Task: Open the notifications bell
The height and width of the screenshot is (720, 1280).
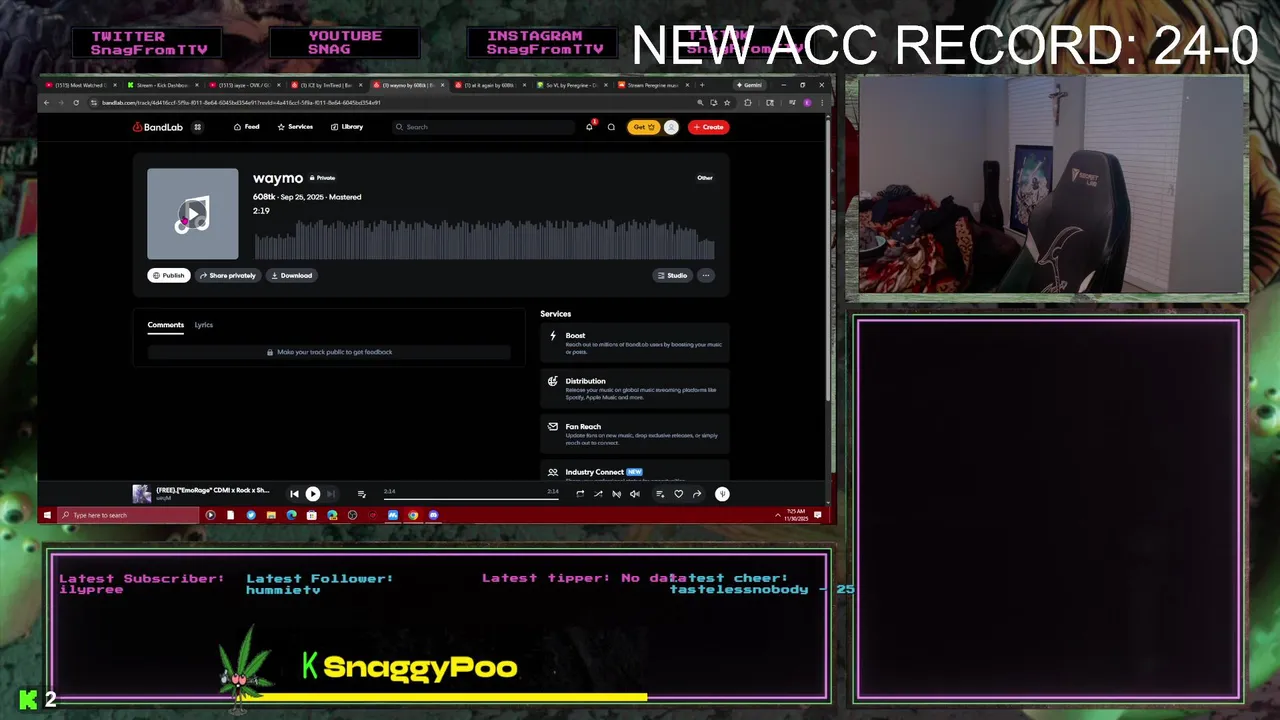Action: (589, 127)
